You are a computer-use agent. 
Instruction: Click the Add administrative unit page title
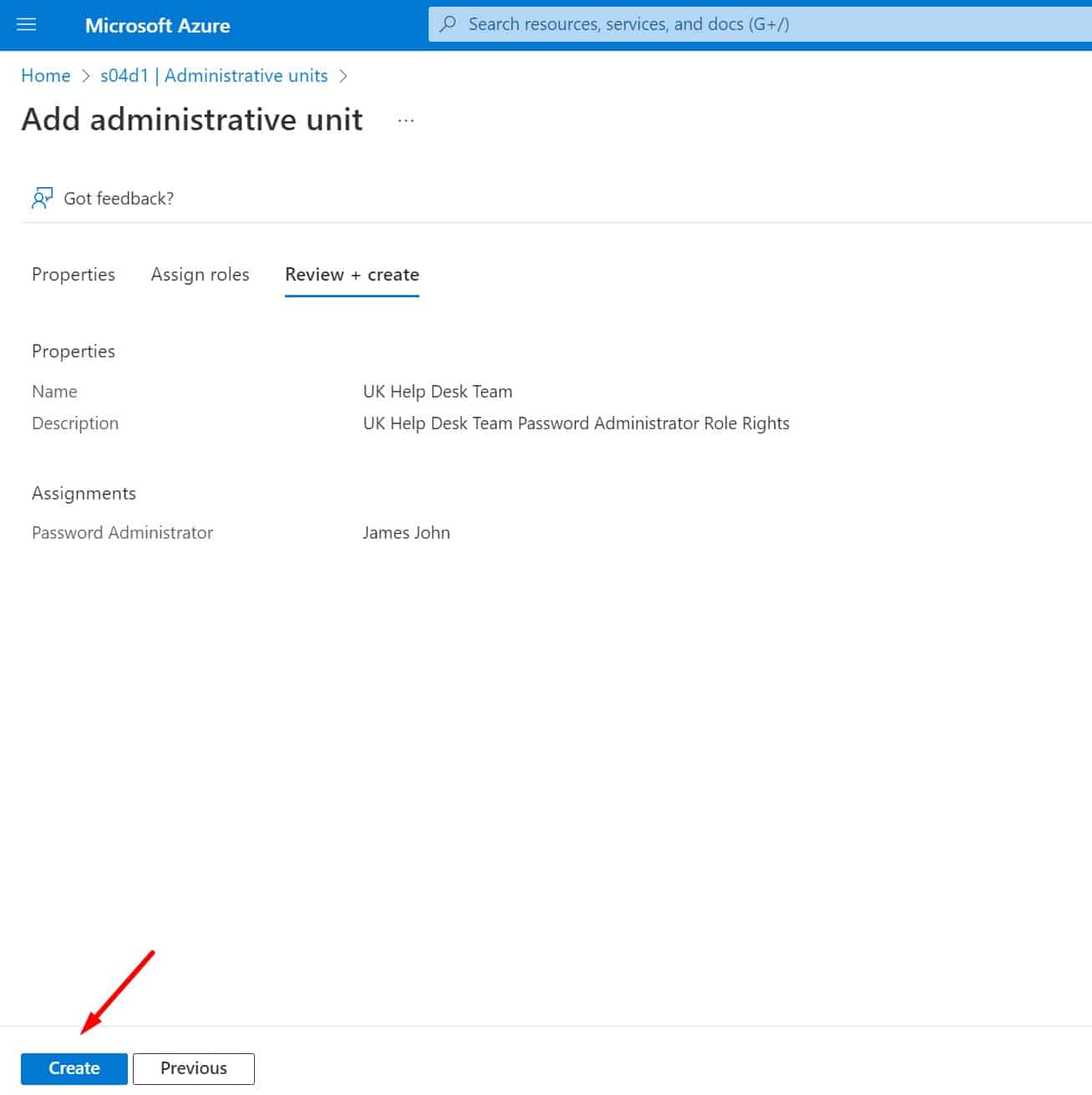coord(191,119)
